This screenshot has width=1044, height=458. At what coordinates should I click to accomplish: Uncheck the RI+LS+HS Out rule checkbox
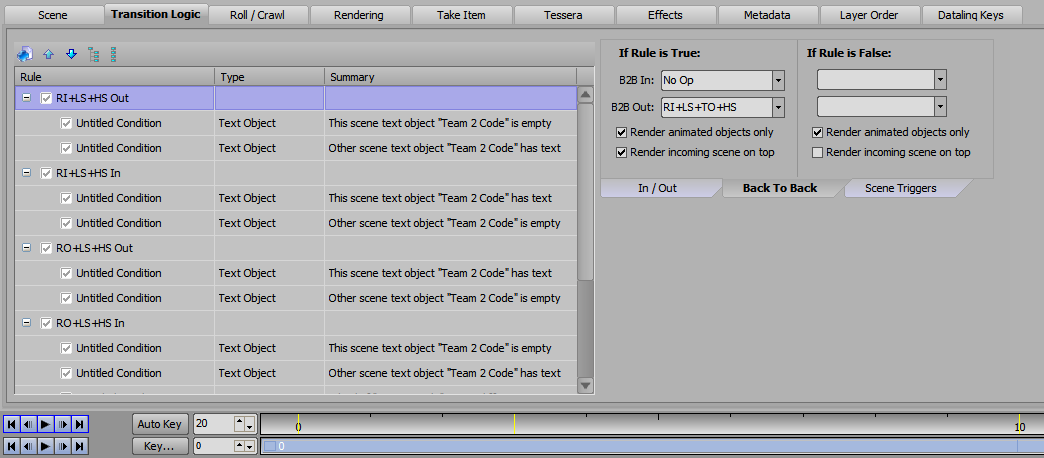46,98
